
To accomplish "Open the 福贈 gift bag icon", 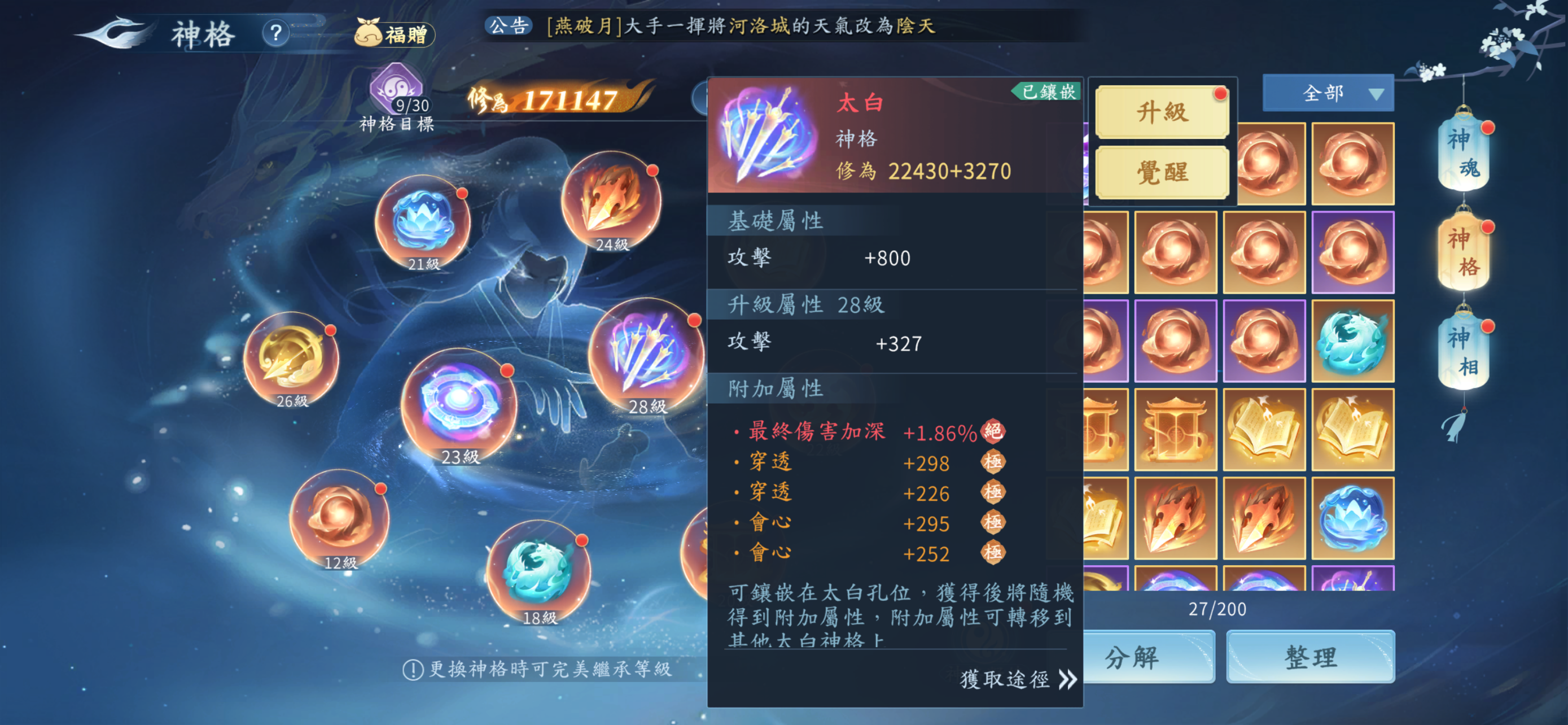I will (395, 33).
